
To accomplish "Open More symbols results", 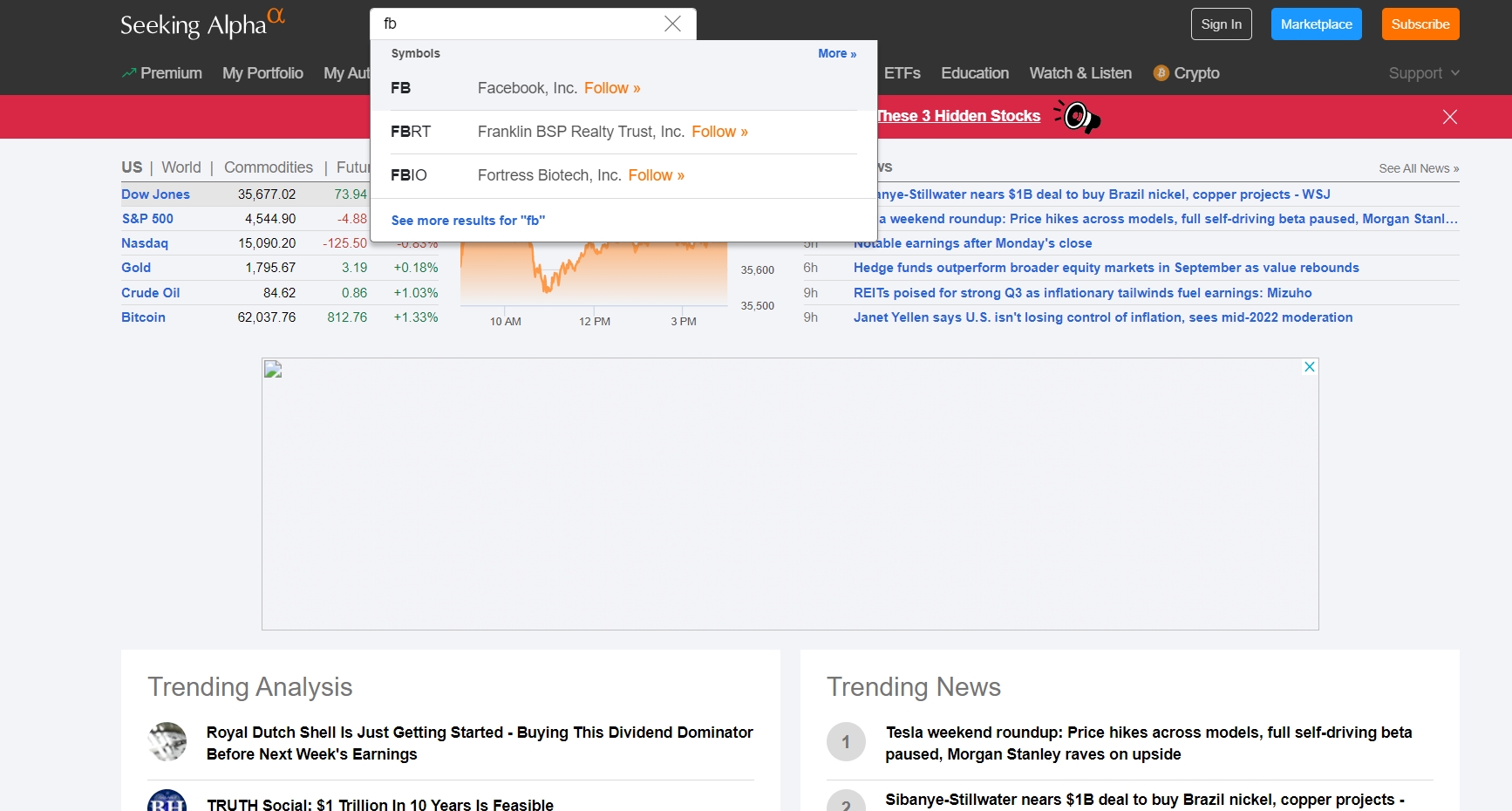I will point(837,53).
